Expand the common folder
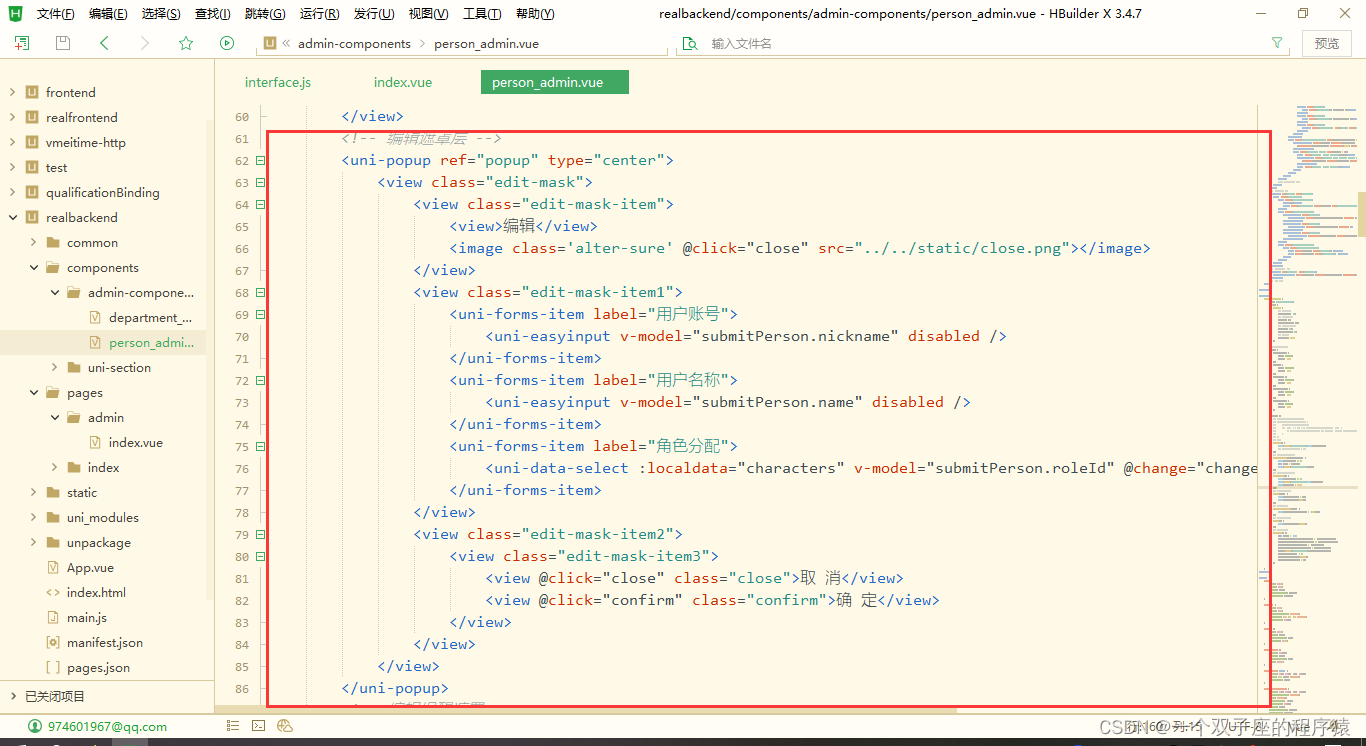The height and width of the screenshot is (746, 1366). 33,242
